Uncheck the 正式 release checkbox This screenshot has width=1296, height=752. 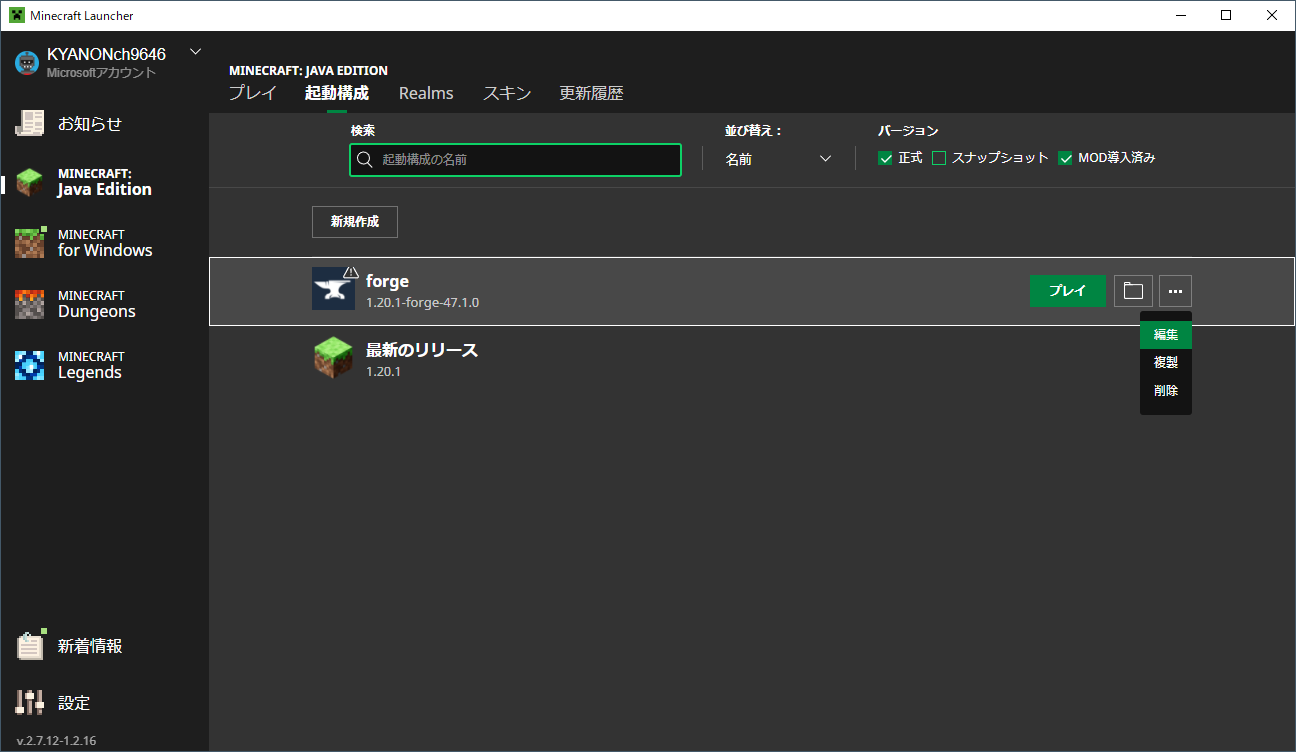click(885, 158)
